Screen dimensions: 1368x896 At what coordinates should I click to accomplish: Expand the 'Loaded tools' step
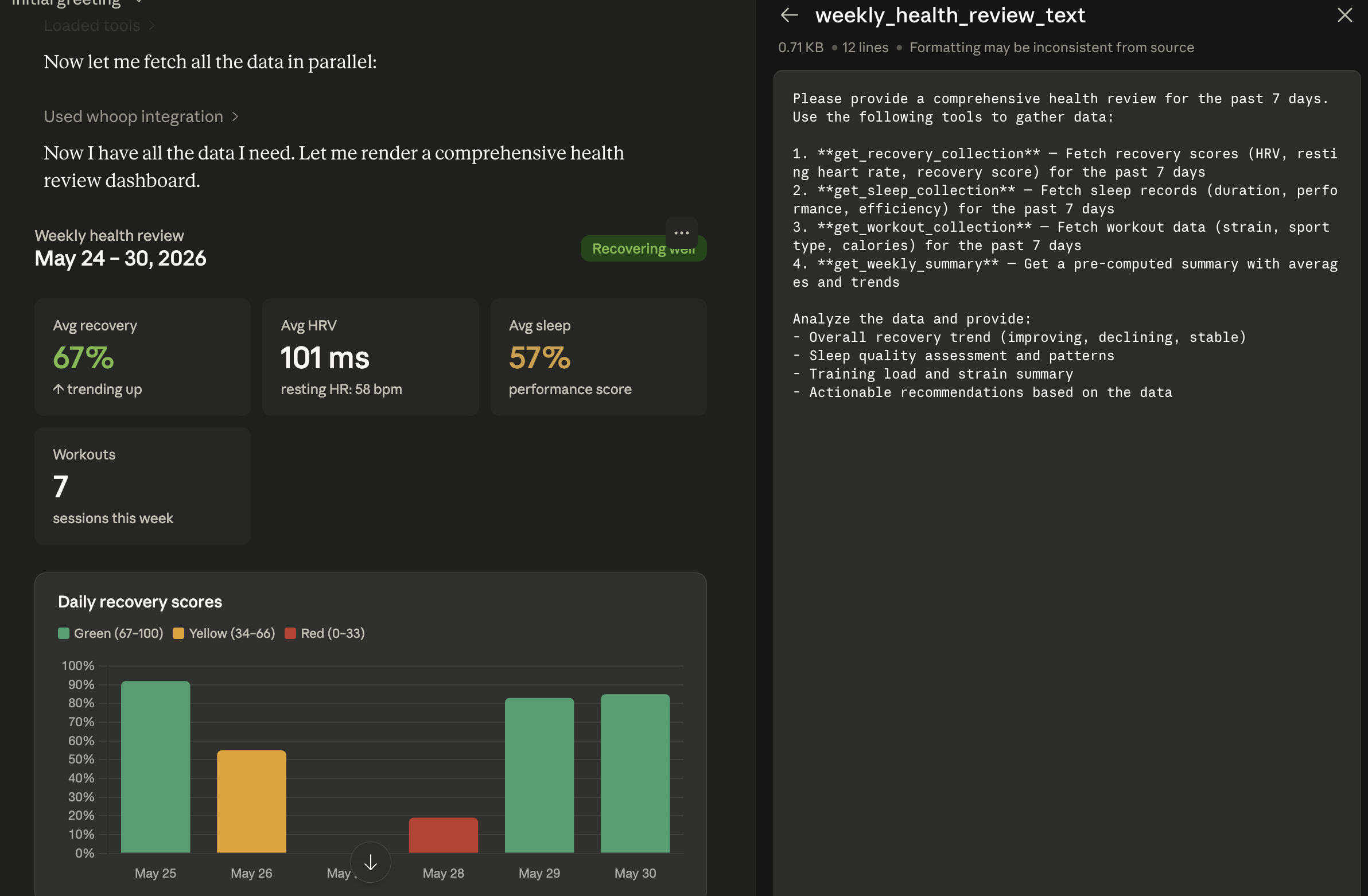click(x=99, y=26)
